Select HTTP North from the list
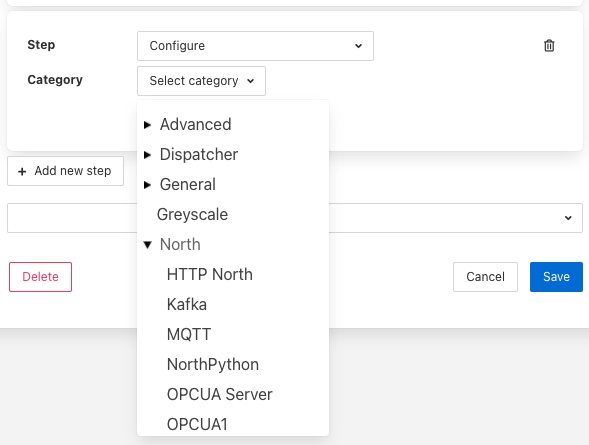Image resolution: width=589 pixels, height=445 pixels. click(210, 275)
